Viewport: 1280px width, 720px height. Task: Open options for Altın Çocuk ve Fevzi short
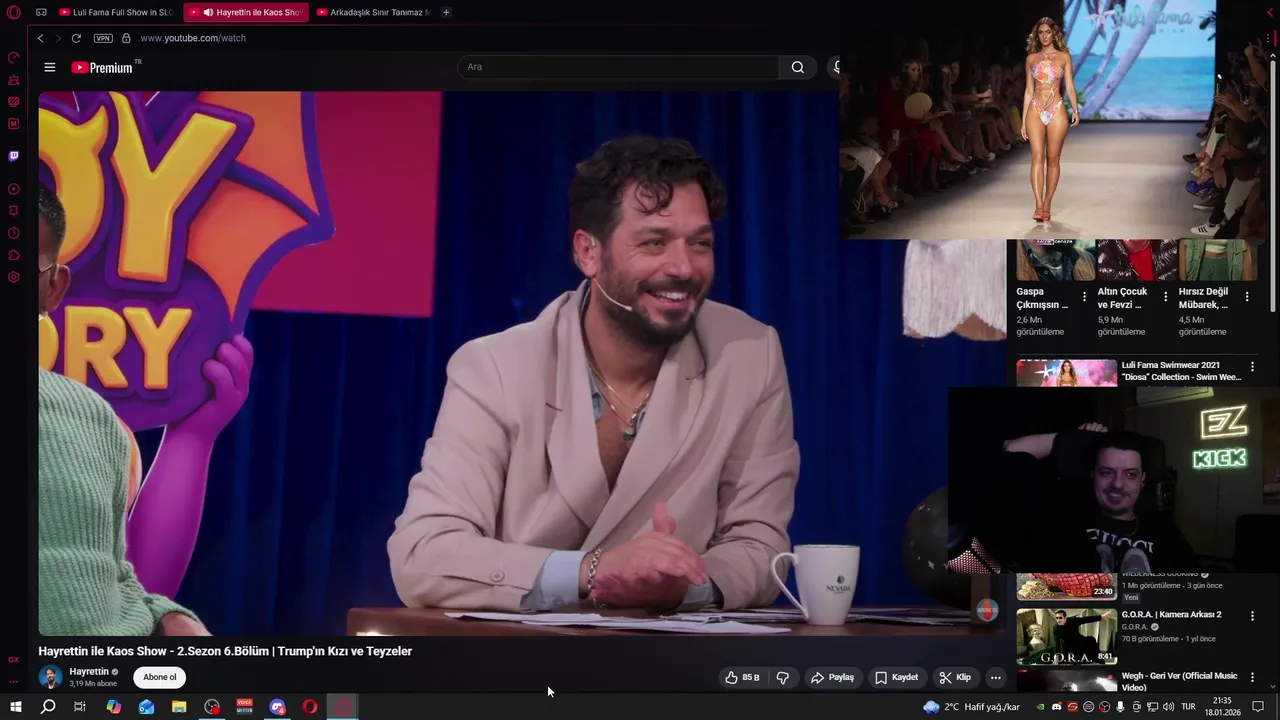[1165, 297]
